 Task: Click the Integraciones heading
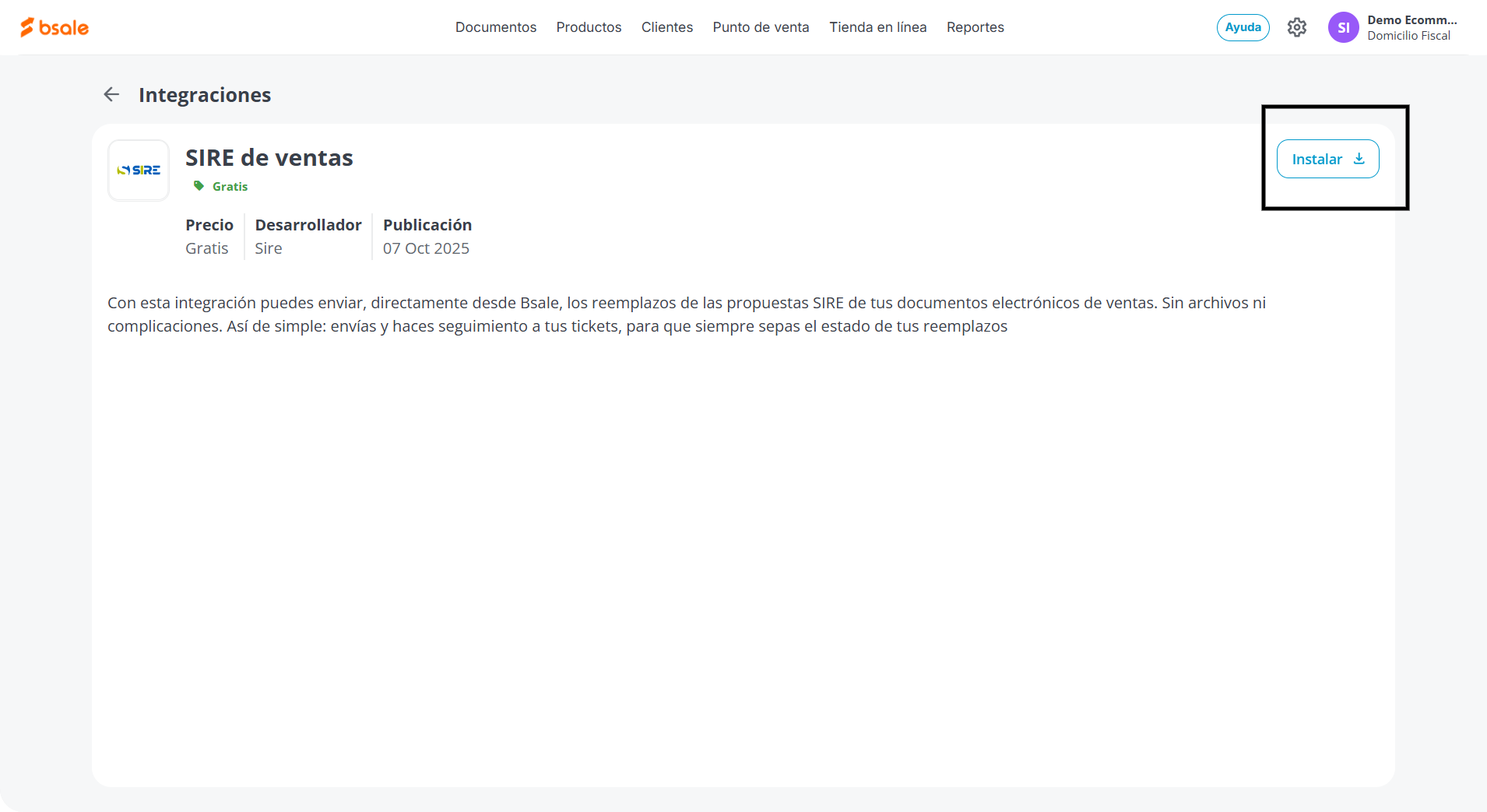[205, 95]
